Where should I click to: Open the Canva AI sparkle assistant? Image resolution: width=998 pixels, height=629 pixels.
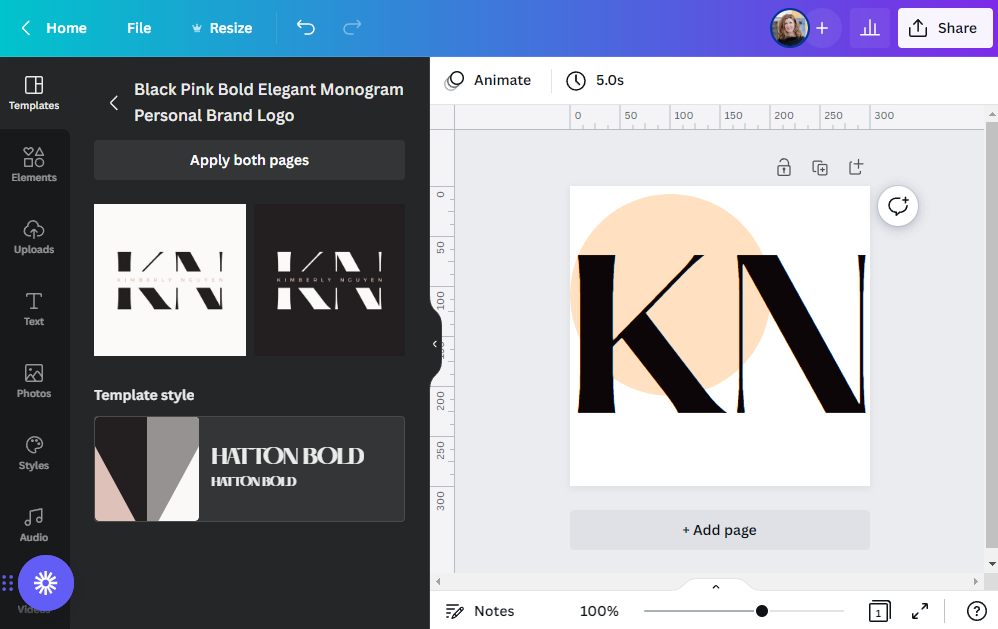[x=46, y=583]
